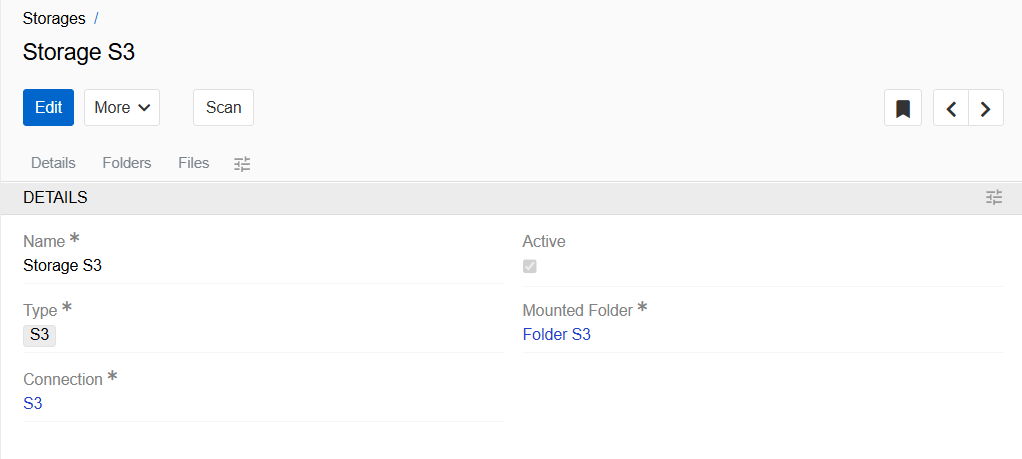Open the Files tab
Screen dimensions: 1022x459
(x=194, y=163)
